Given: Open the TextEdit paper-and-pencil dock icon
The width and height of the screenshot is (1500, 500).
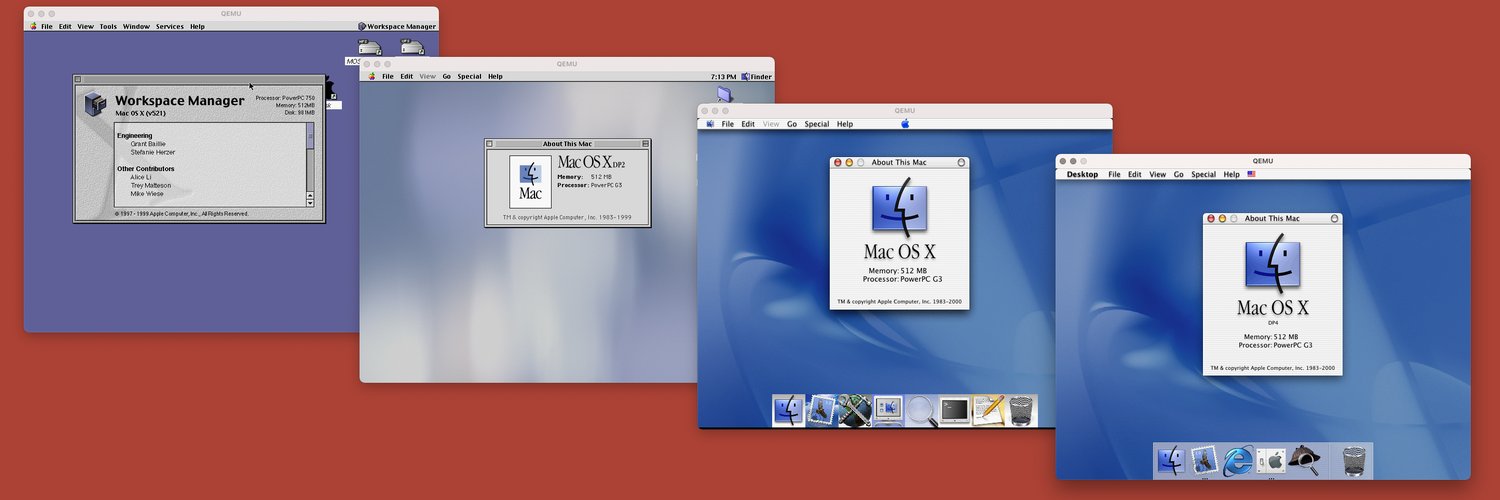Looking at the screenshot, I should (987, 410).
